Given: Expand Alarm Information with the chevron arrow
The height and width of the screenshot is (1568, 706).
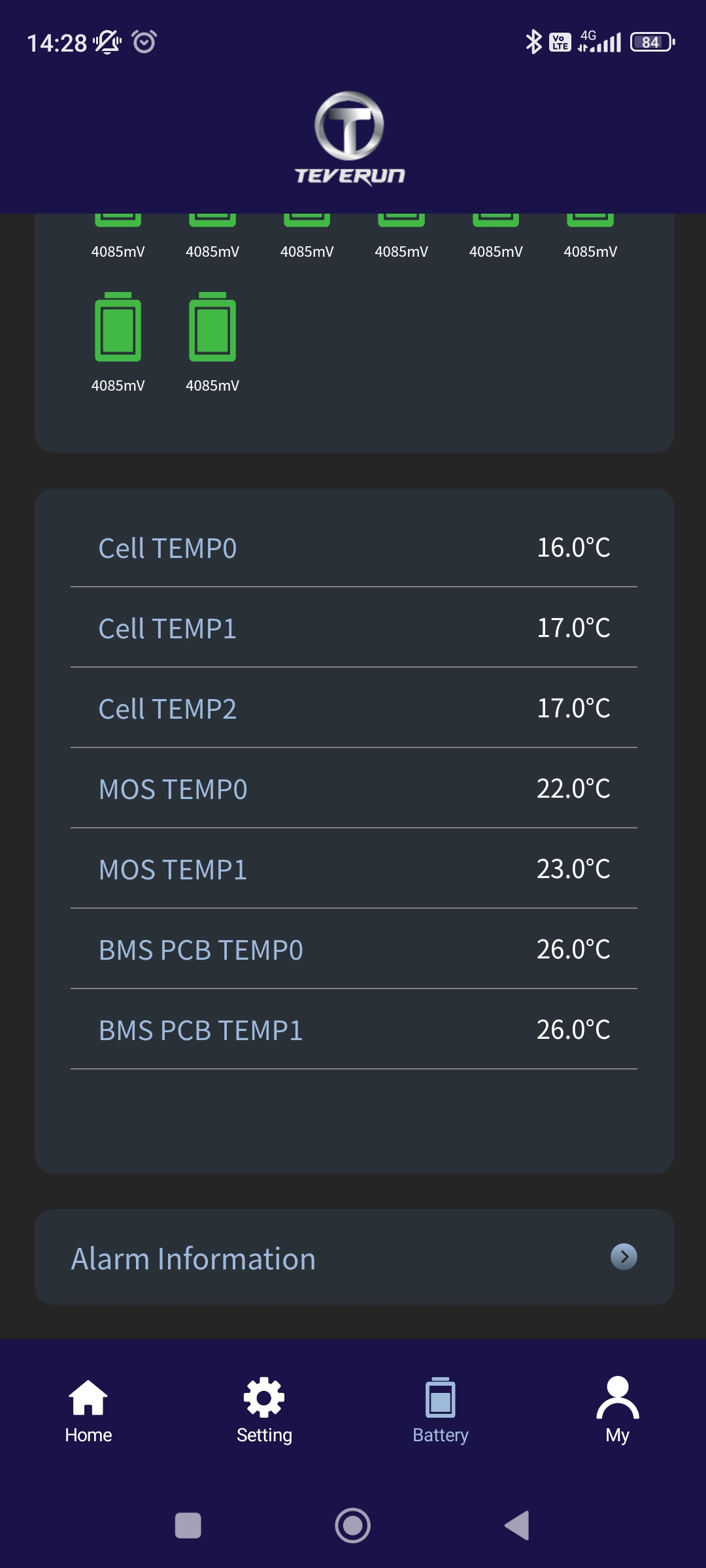Looking at the screenshot, I should pyautogui.click(x=624, y=1256).
